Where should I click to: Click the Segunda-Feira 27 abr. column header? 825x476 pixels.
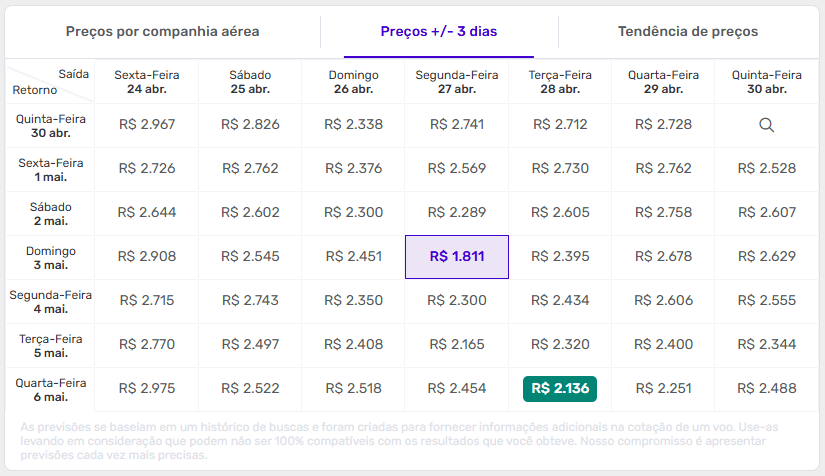[457, 81]
